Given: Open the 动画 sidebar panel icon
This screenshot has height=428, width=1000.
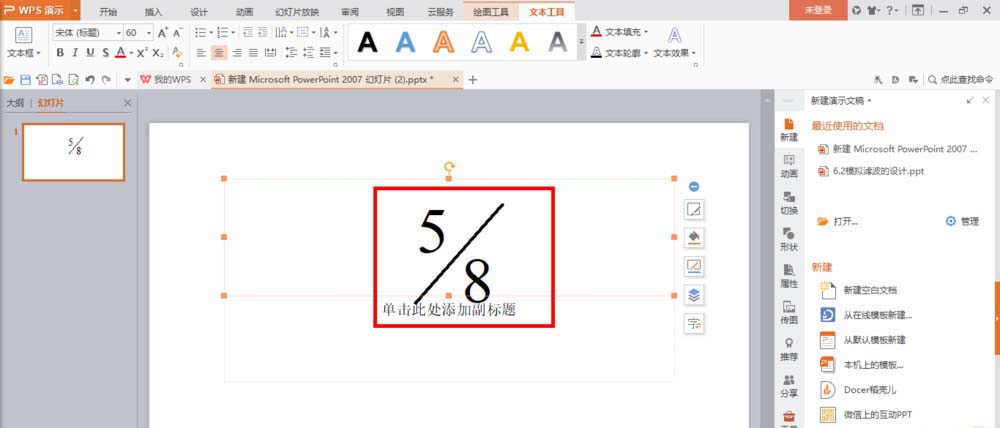Looking at the screenshot, I should point(789,166).
